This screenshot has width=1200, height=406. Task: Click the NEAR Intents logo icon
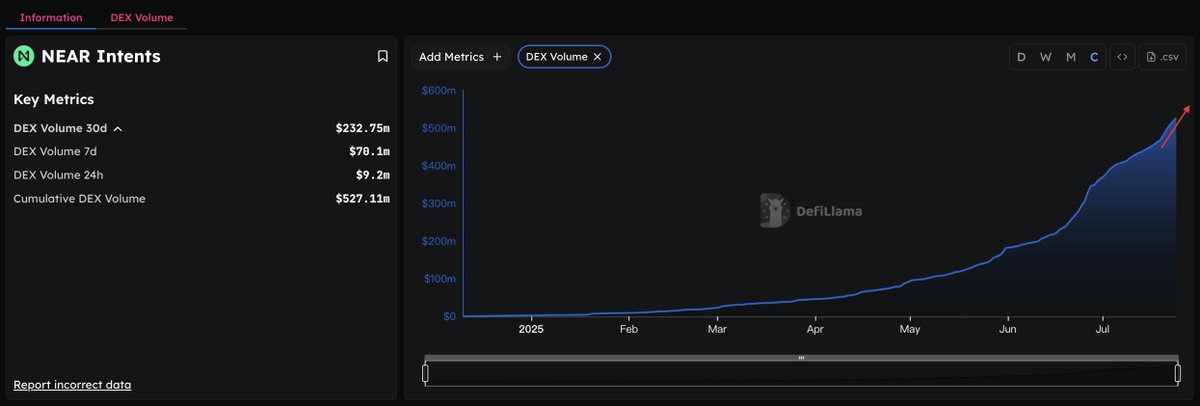click(x=24, y=56)
